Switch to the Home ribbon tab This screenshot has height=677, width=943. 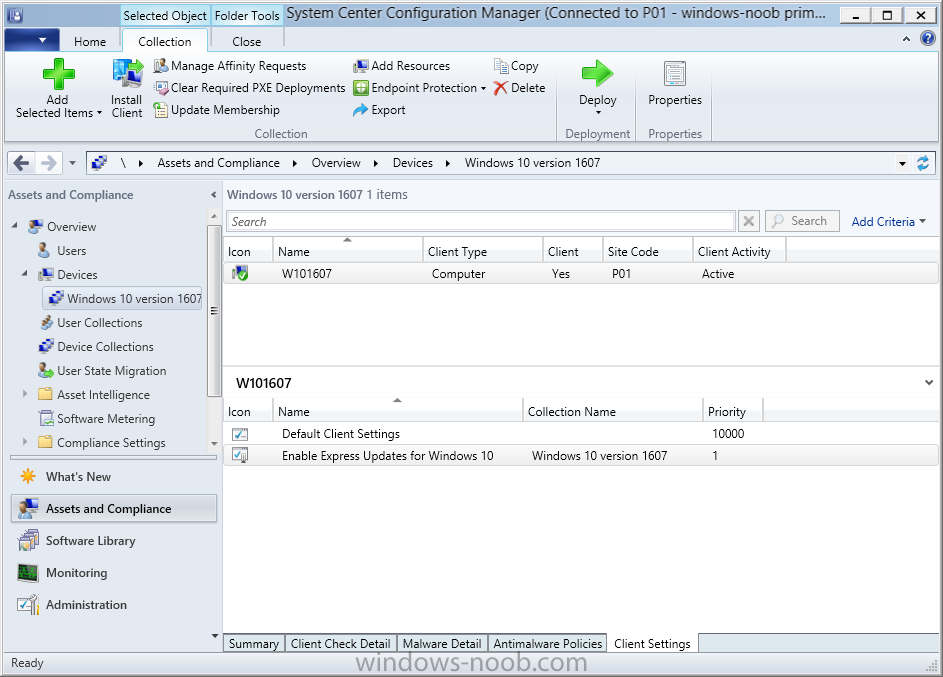point(90,41)
